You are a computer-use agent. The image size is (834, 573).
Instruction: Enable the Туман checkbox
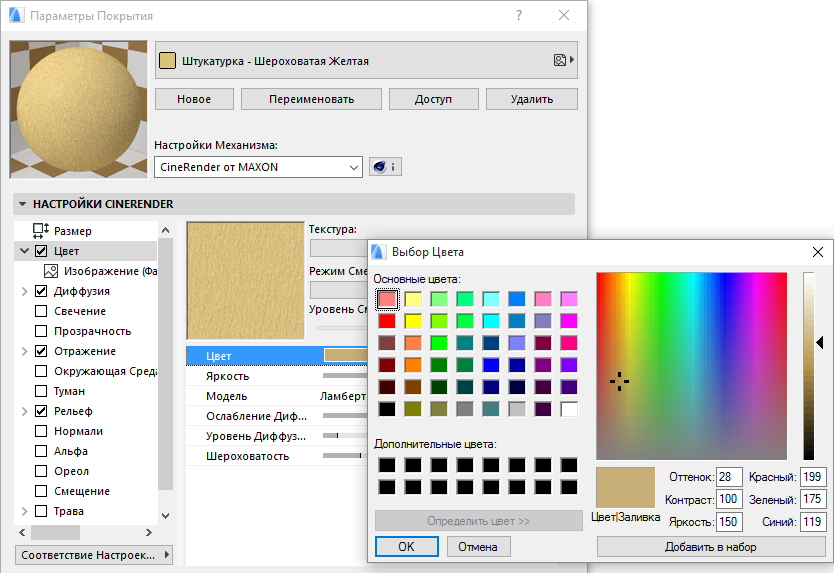pyautogui.click(x=41, y=391)
